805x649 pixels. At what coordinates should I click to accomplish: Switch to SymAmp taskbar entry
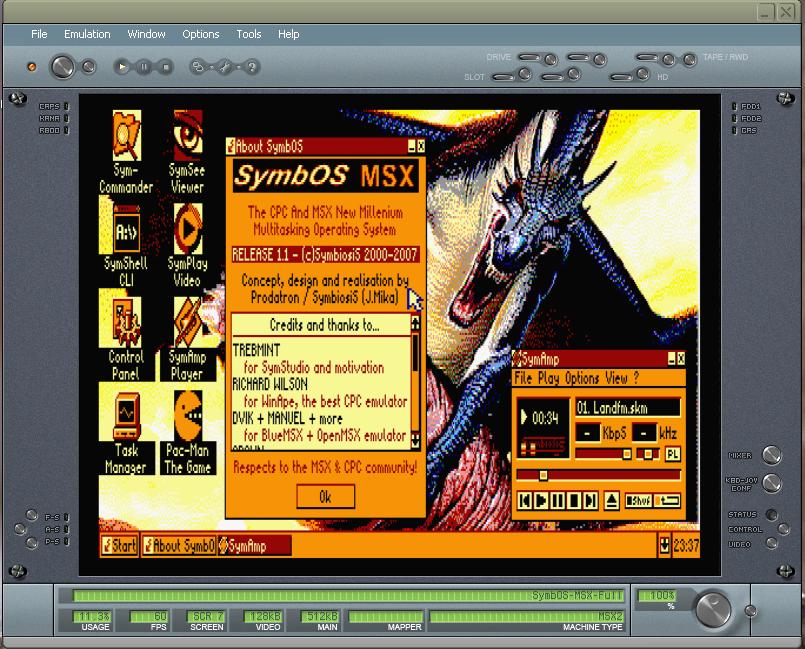255,545
